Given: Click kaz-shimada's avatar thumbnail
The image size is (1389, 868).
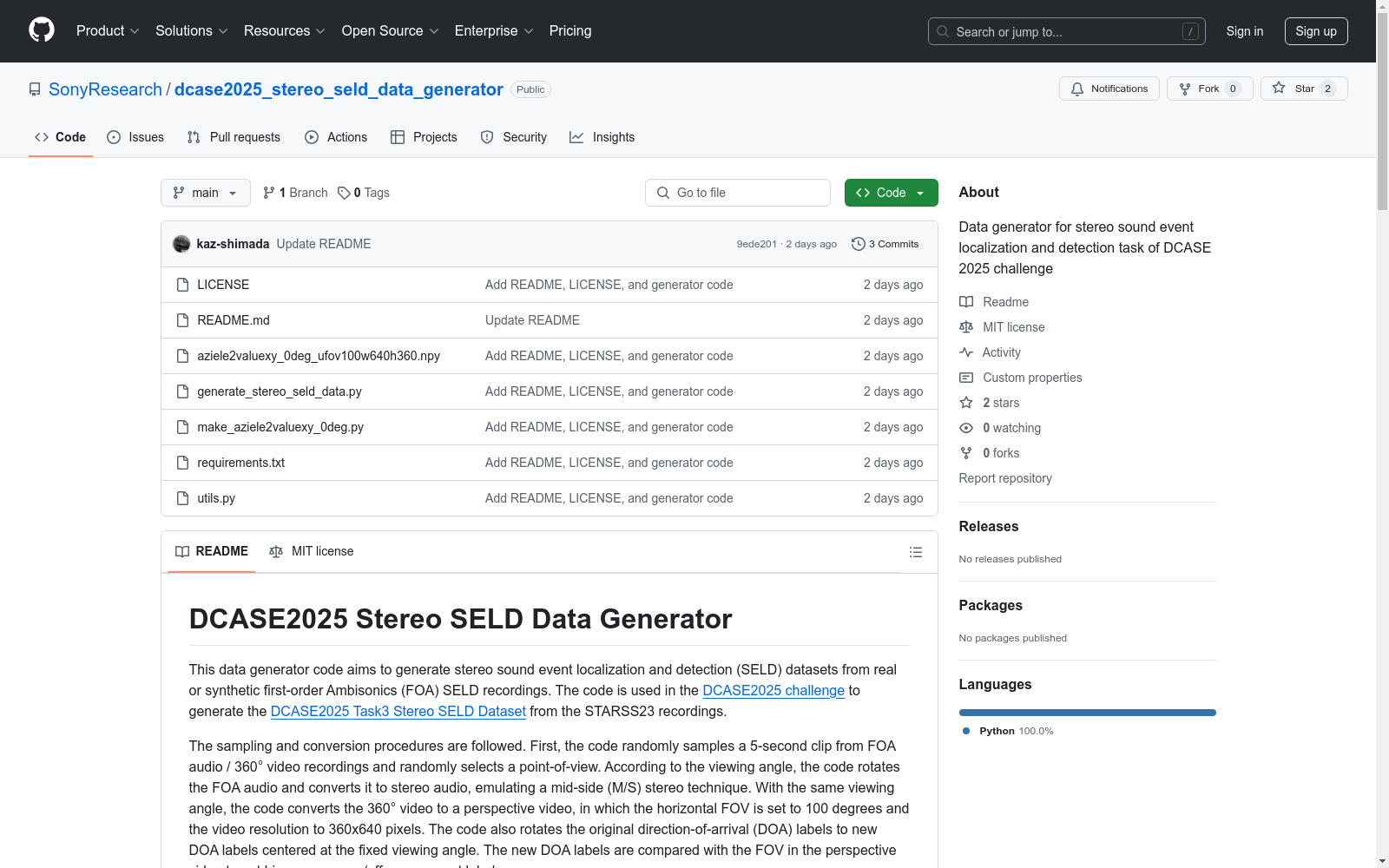Looking at the screenshot, I should click(x=181, y=244).
